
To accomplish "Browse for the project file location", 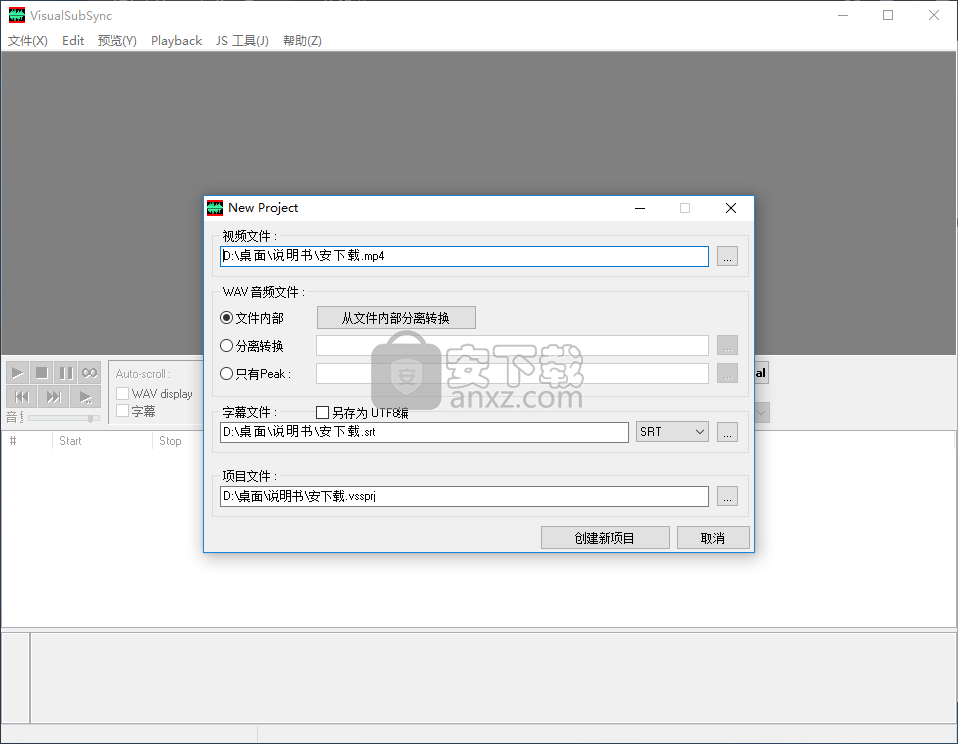I will (x=727, y=496).
